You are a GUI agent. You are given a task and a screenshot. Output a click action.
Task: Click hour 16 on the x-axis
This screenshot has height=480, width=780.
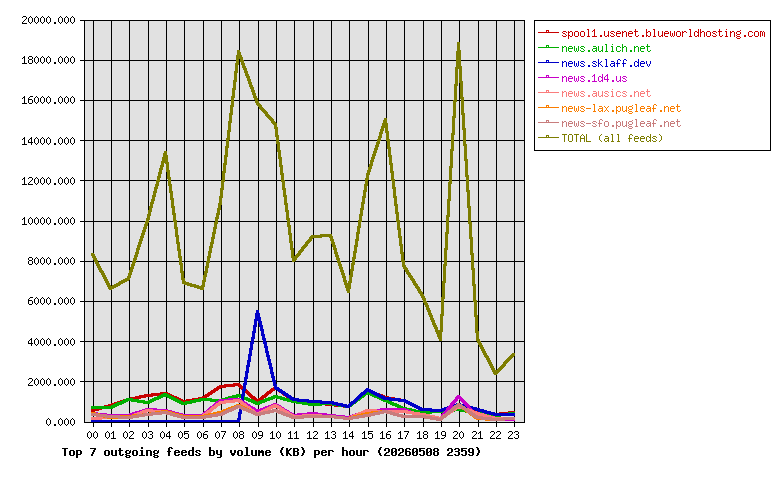click(x=385, y=435)
